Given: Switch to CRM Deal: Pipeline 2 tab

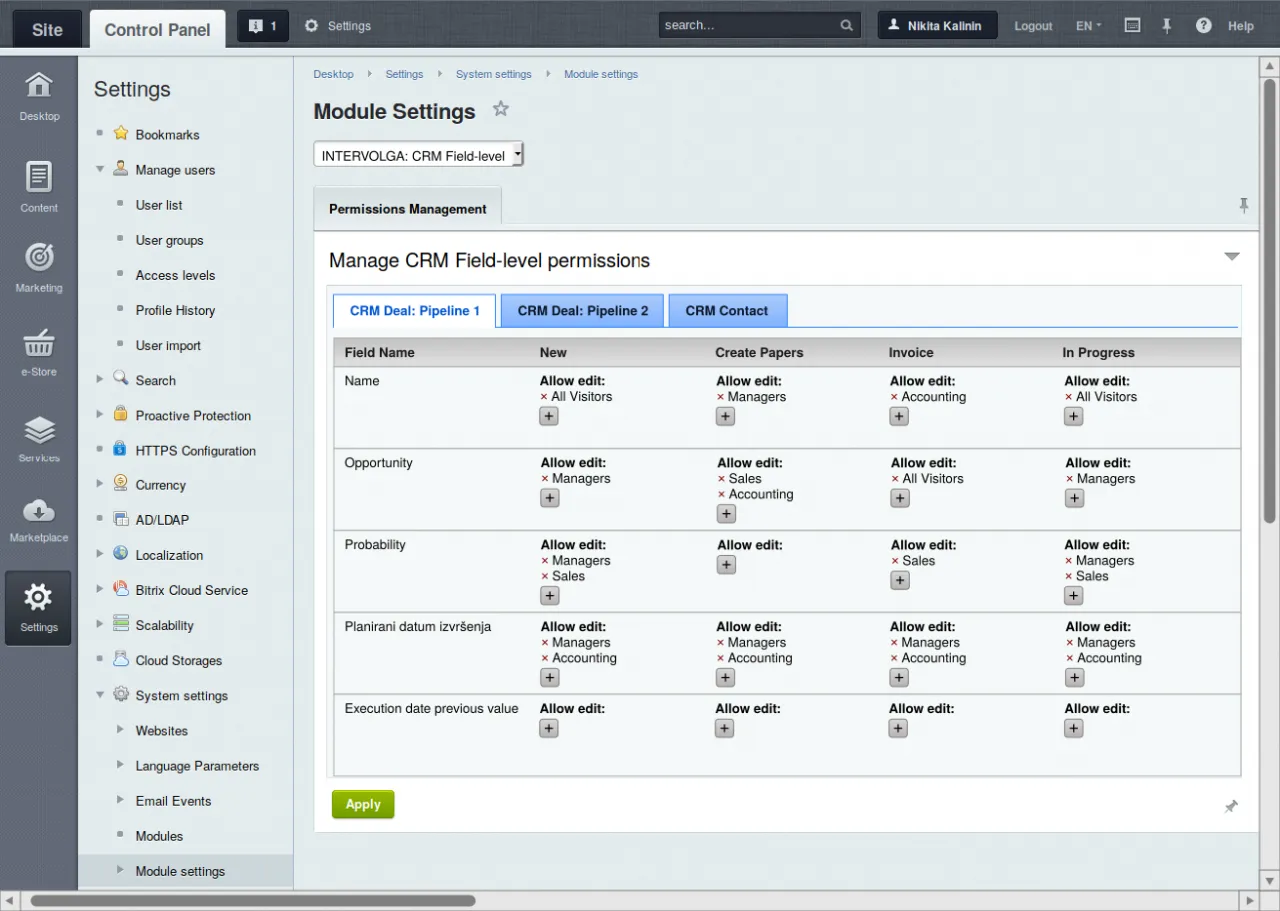Looking at the screenshot, I should coord(582,311).
